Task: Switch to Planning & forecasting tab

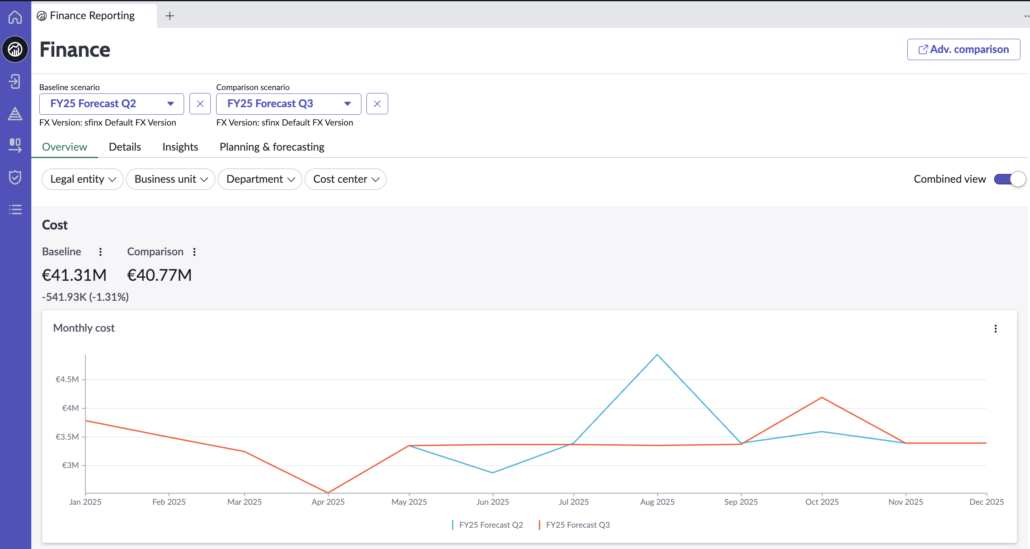Action: tap(271, 147)
